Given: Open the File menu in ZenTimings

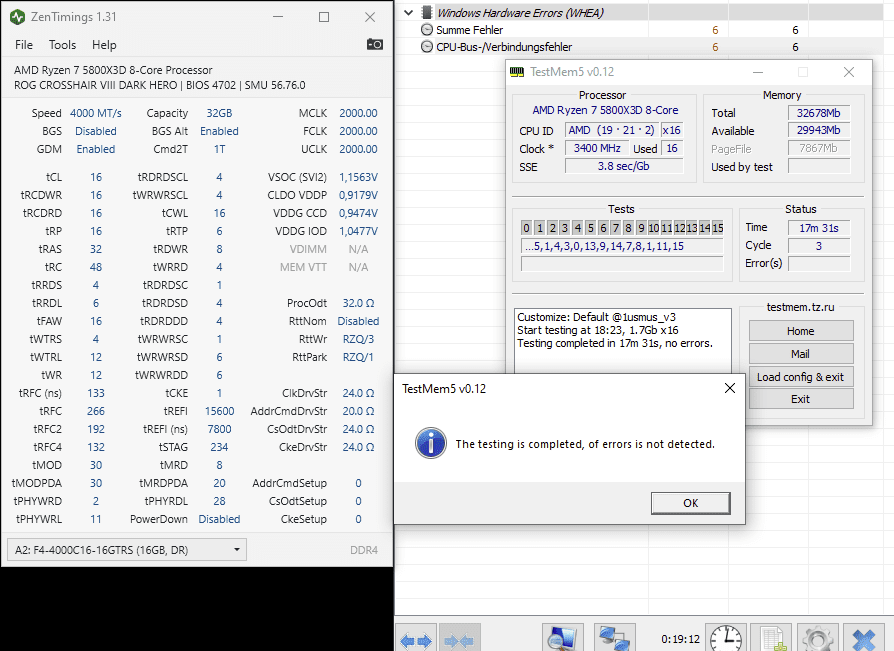Looking at the screenshot, I should [x=24, y=45].
